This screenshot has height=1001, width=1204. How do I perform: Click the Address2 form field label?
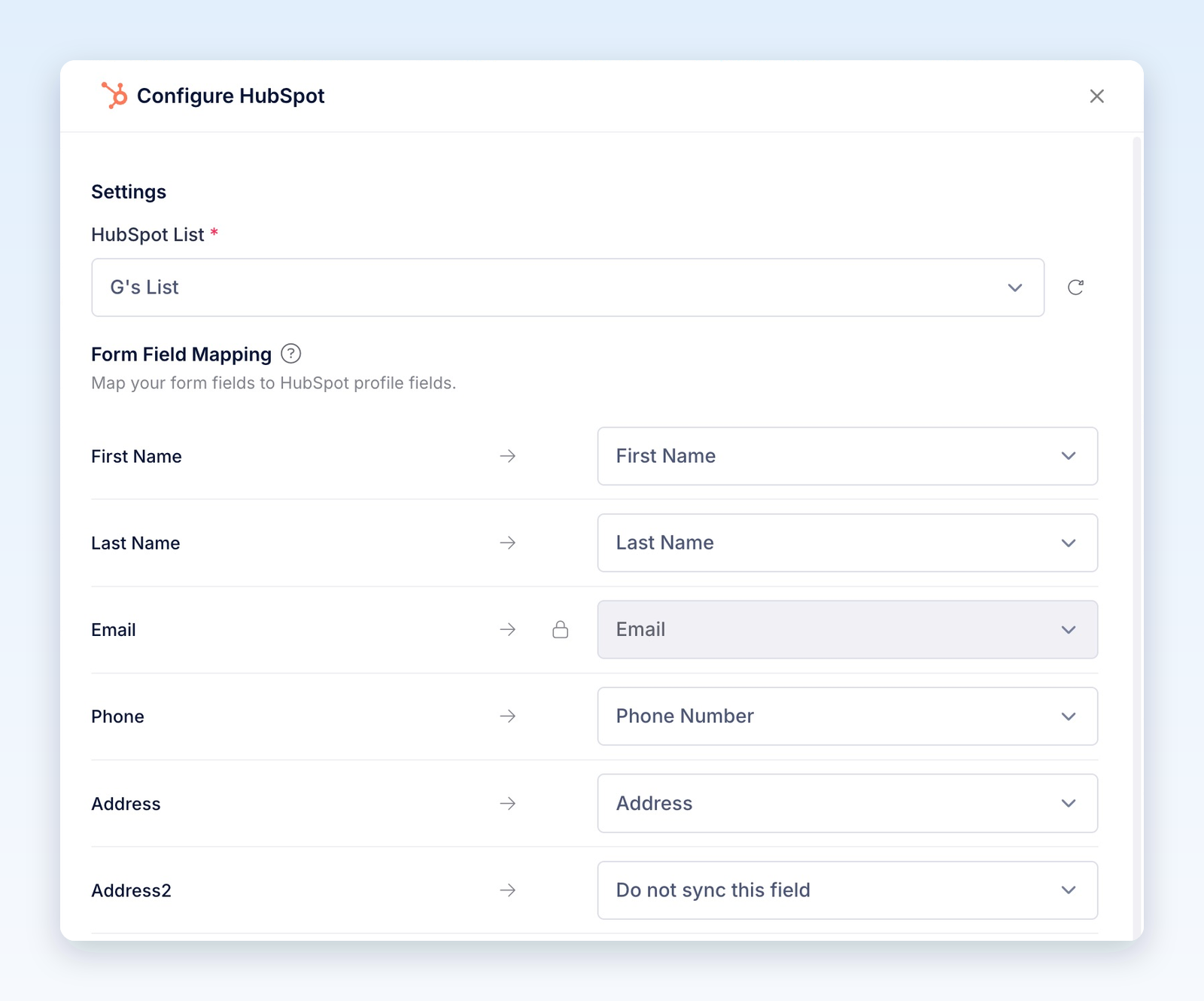pos(131,891)
